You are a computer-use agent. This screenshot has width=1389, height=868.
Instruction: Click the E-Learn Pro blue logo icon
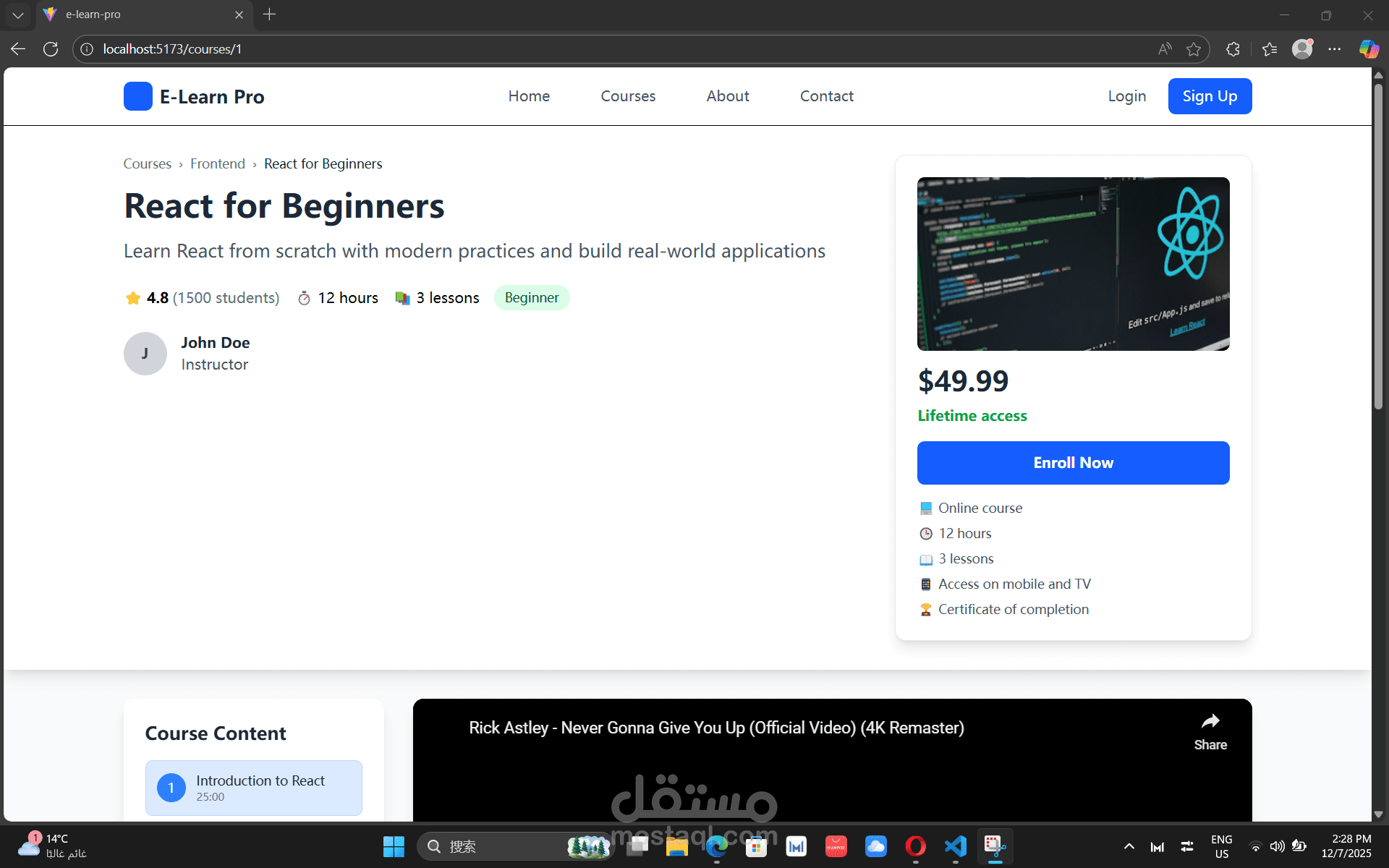coord(137,96)
